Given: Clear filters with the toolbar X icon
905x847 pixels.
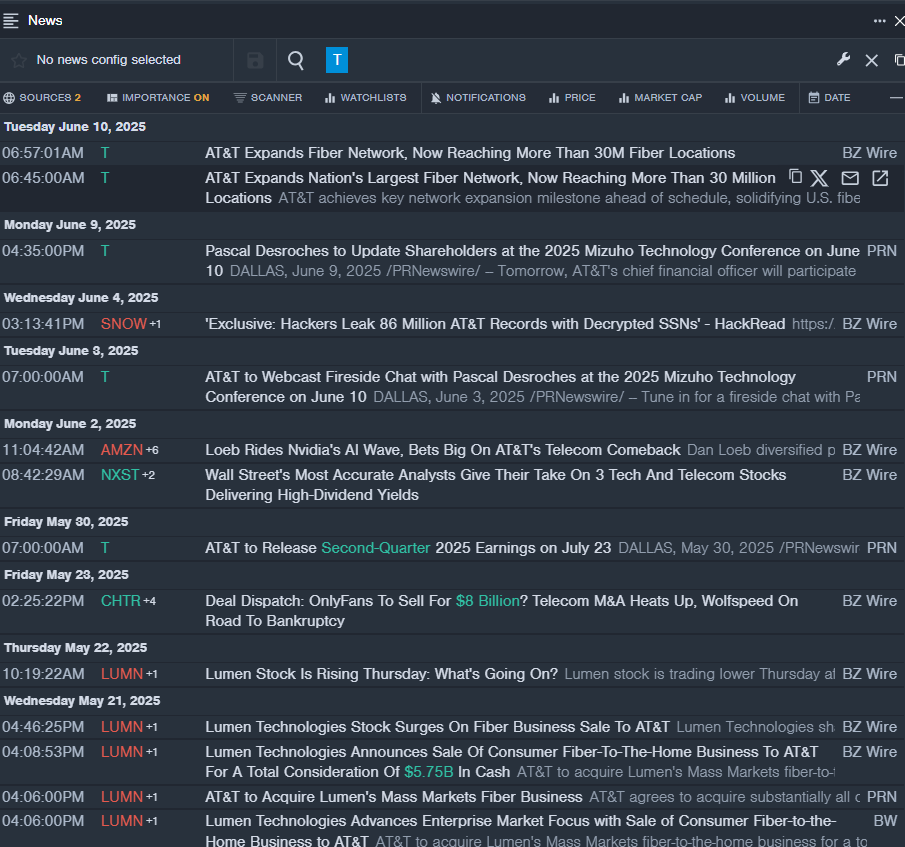Looking at the screenshot, I should point(872,60).
